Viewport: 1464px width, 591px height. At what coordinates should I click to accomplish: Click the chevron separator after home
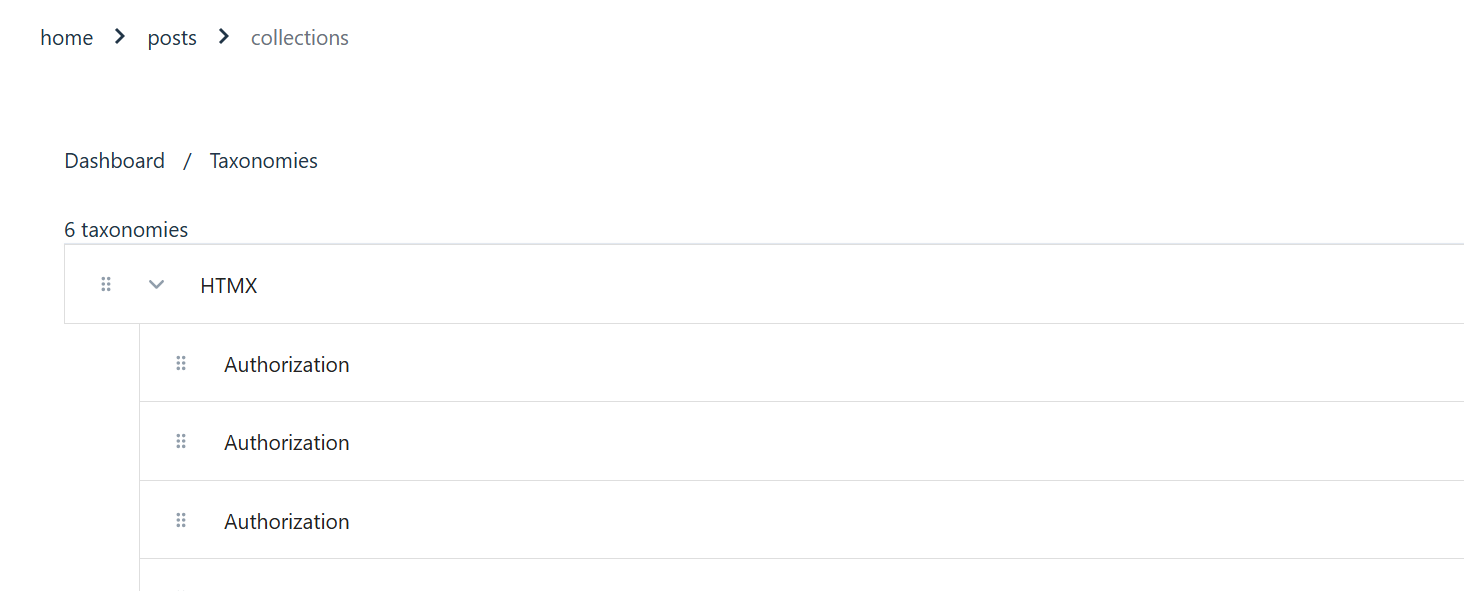pos(120,37)
